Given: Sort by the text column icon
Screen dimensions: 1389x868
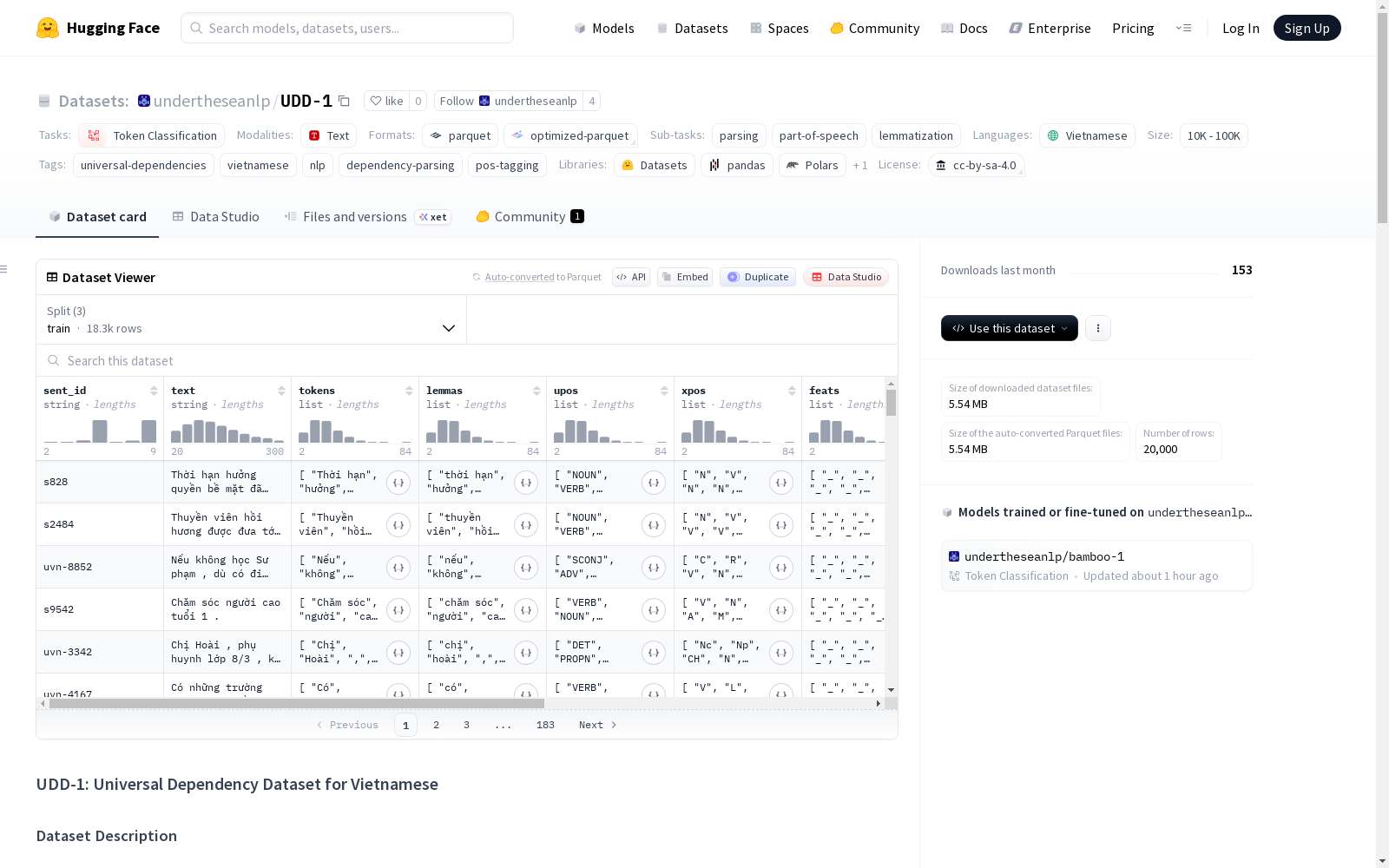Looking at the screenshot, I should pos(281,391).
